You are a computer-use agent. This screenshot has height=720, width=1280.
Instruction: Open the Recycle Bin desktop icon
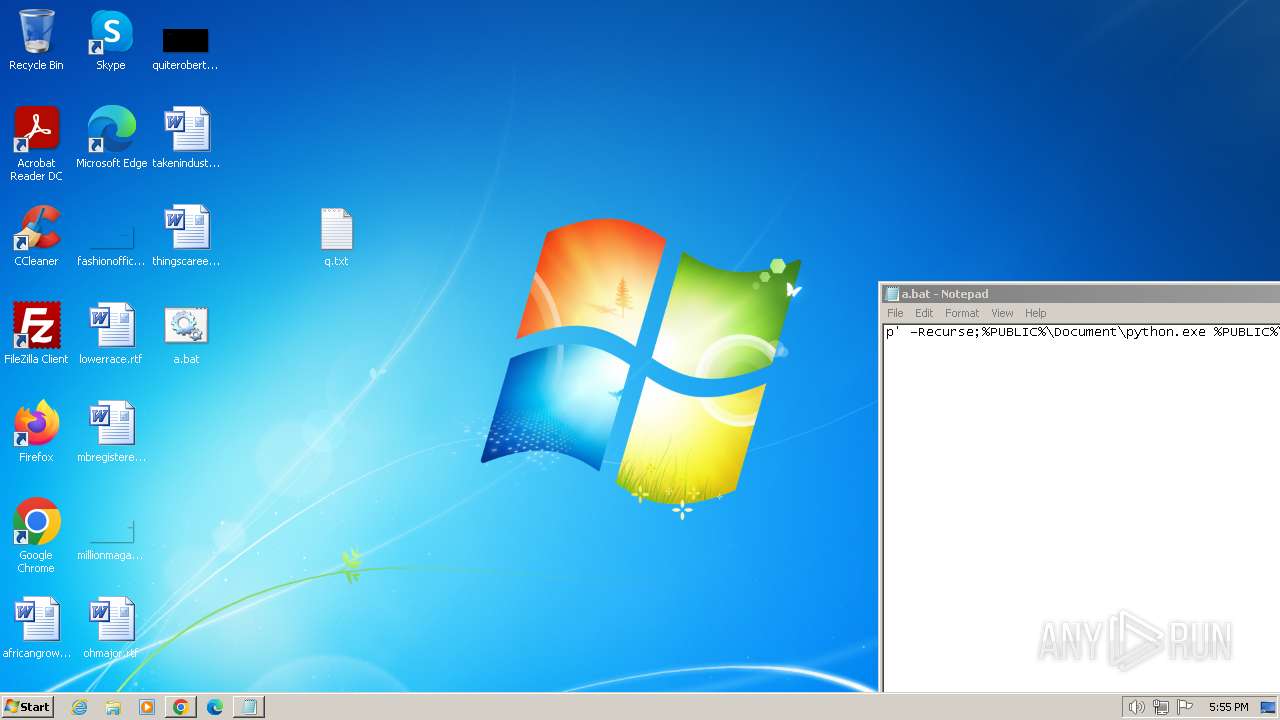coord(36,40)
